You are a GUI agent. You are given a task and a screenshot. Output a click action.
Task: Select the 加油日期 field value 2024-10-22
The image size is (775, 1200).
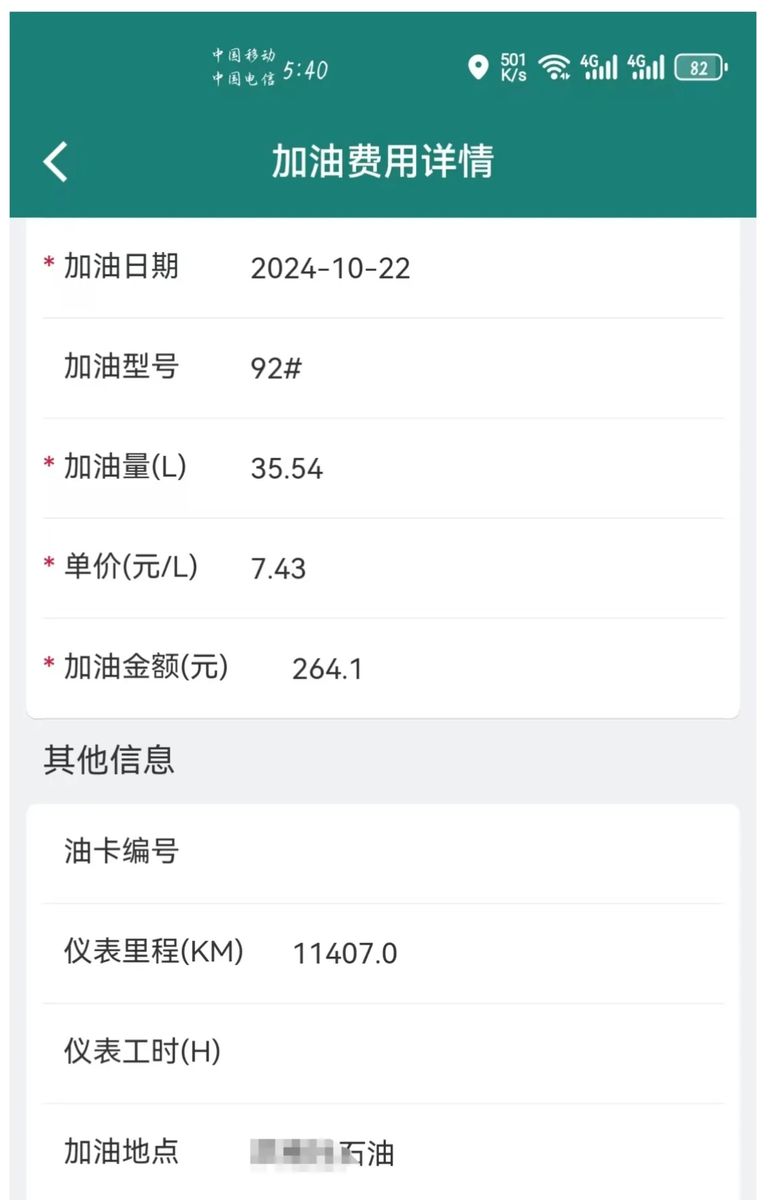330,269
